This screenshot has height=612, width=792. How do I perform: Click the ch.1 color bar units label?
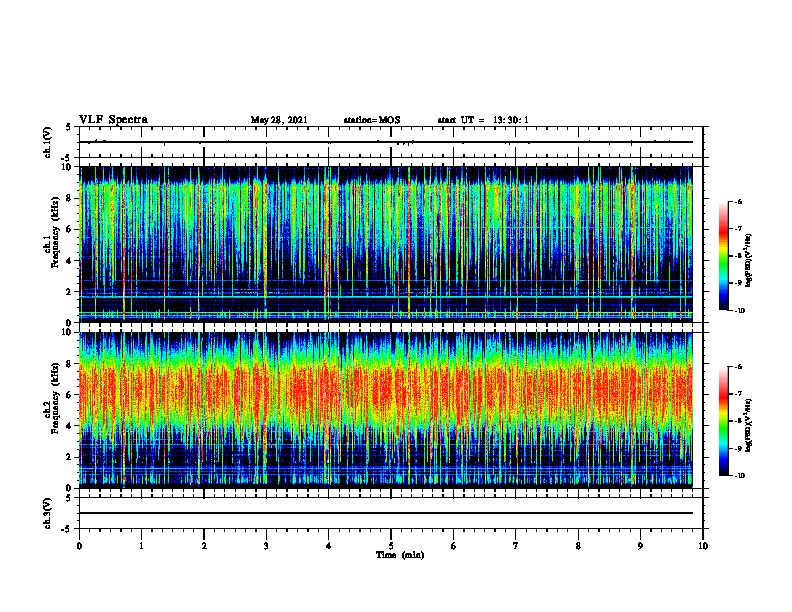749,261
